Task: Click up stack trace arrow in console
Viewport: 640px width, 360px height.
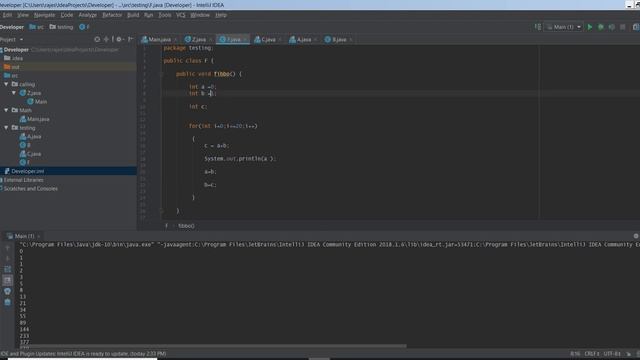Action: point(7,248)
